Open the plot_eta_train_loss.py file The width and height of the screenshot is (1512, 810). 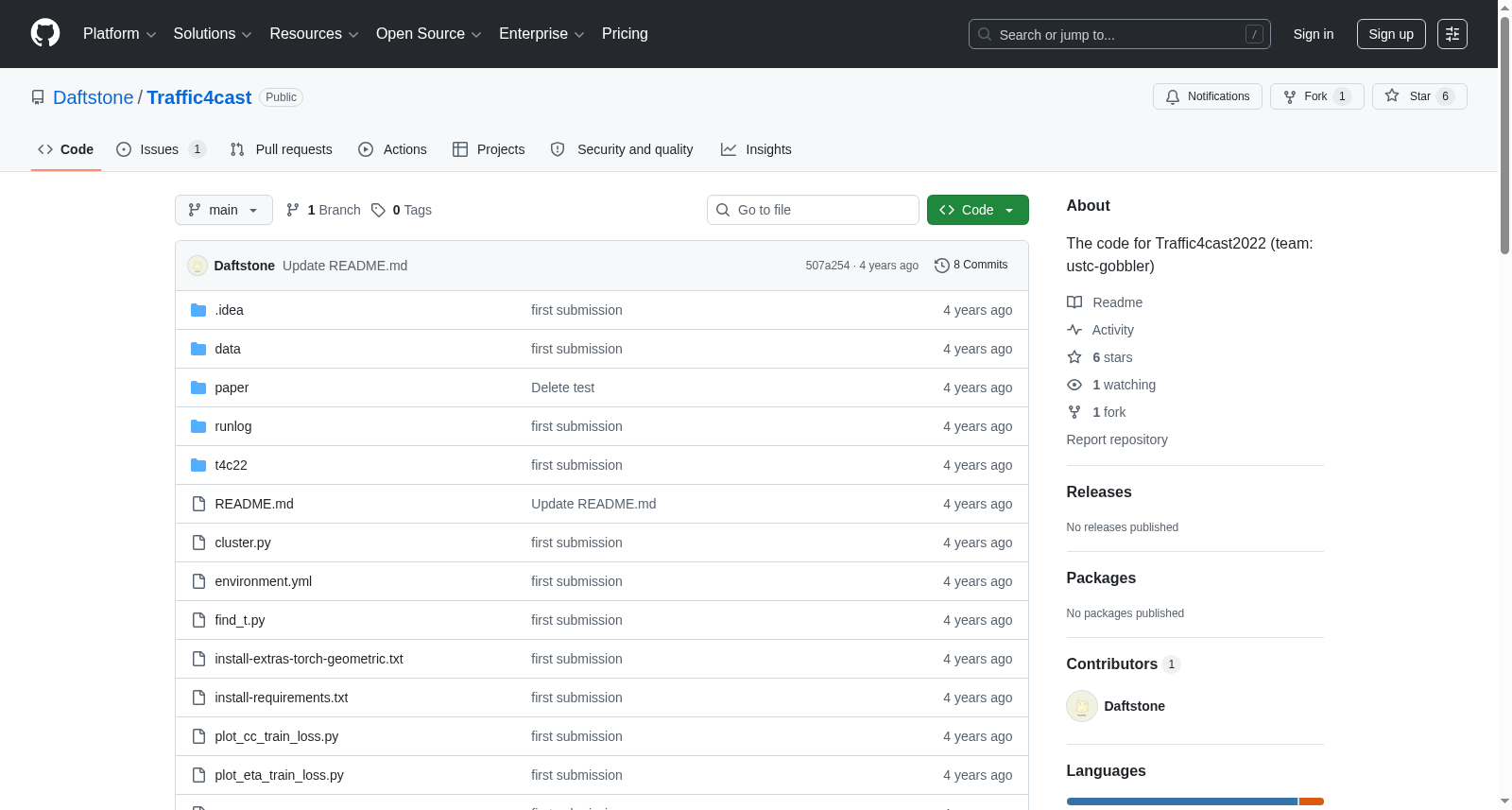pyautogui.click(x=280, y=775)
